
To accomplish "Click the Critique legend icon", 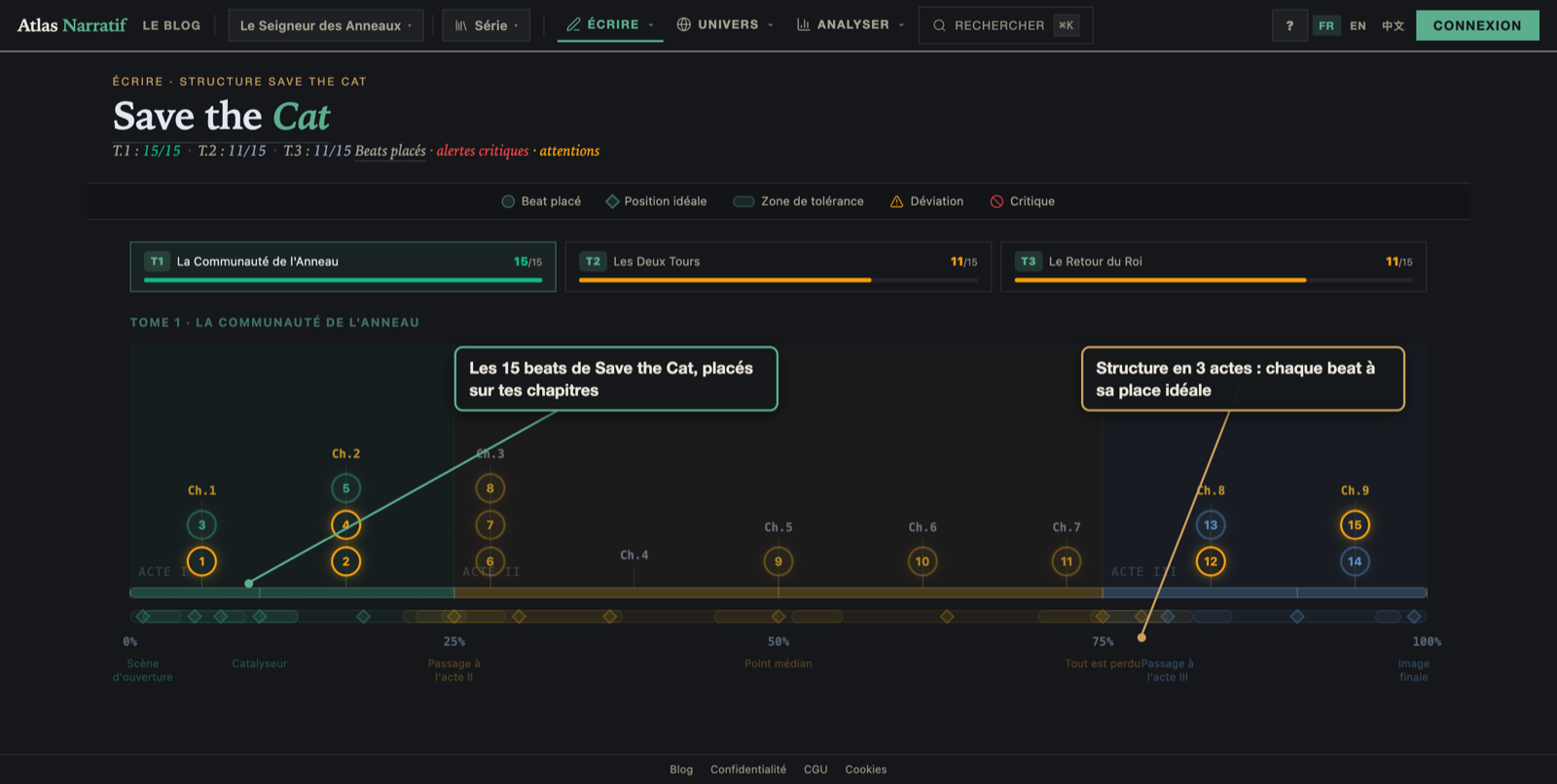I will click(996, 201).
